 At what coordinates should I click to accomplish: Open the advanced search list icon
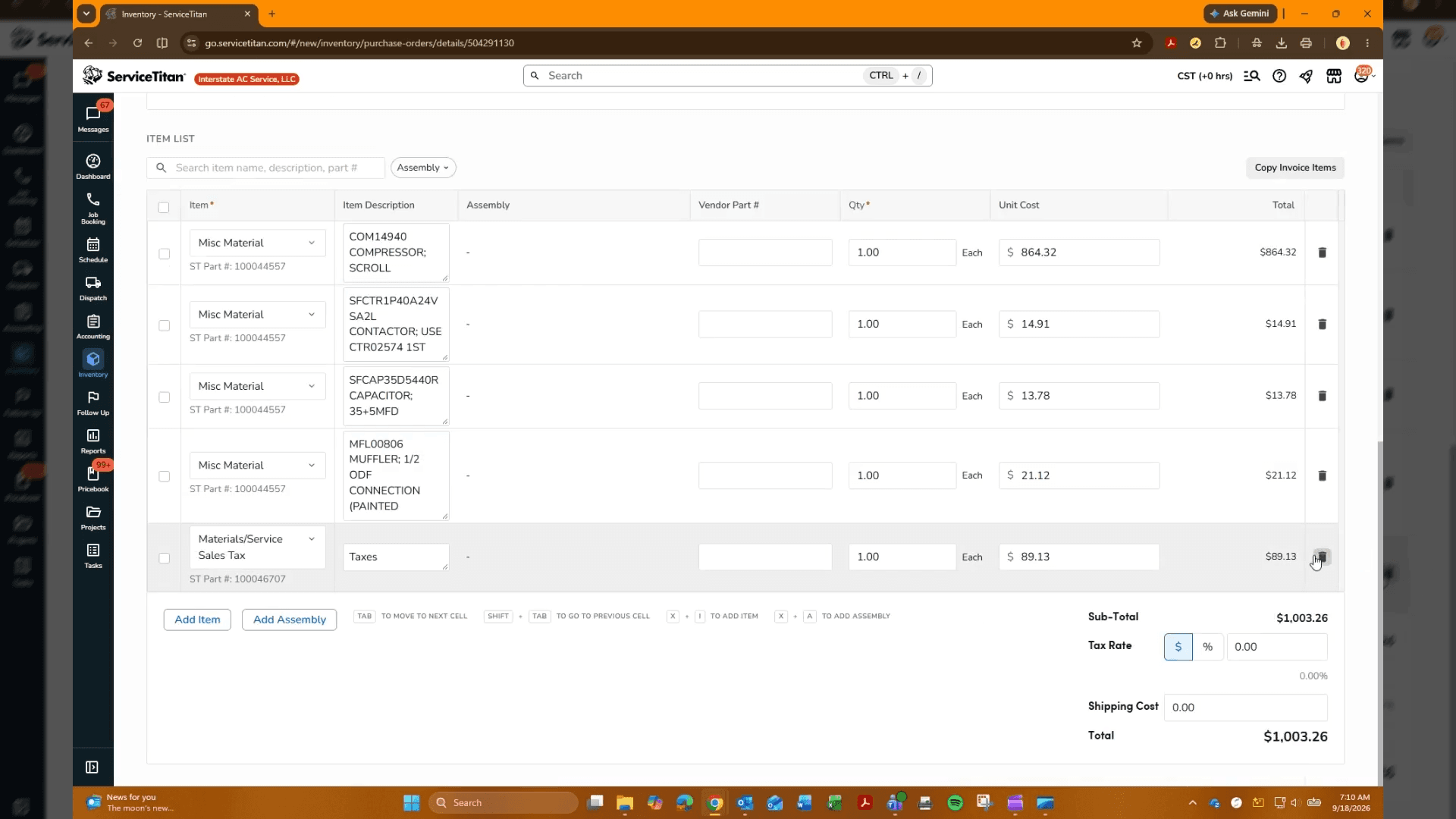tap(1252, 76)
